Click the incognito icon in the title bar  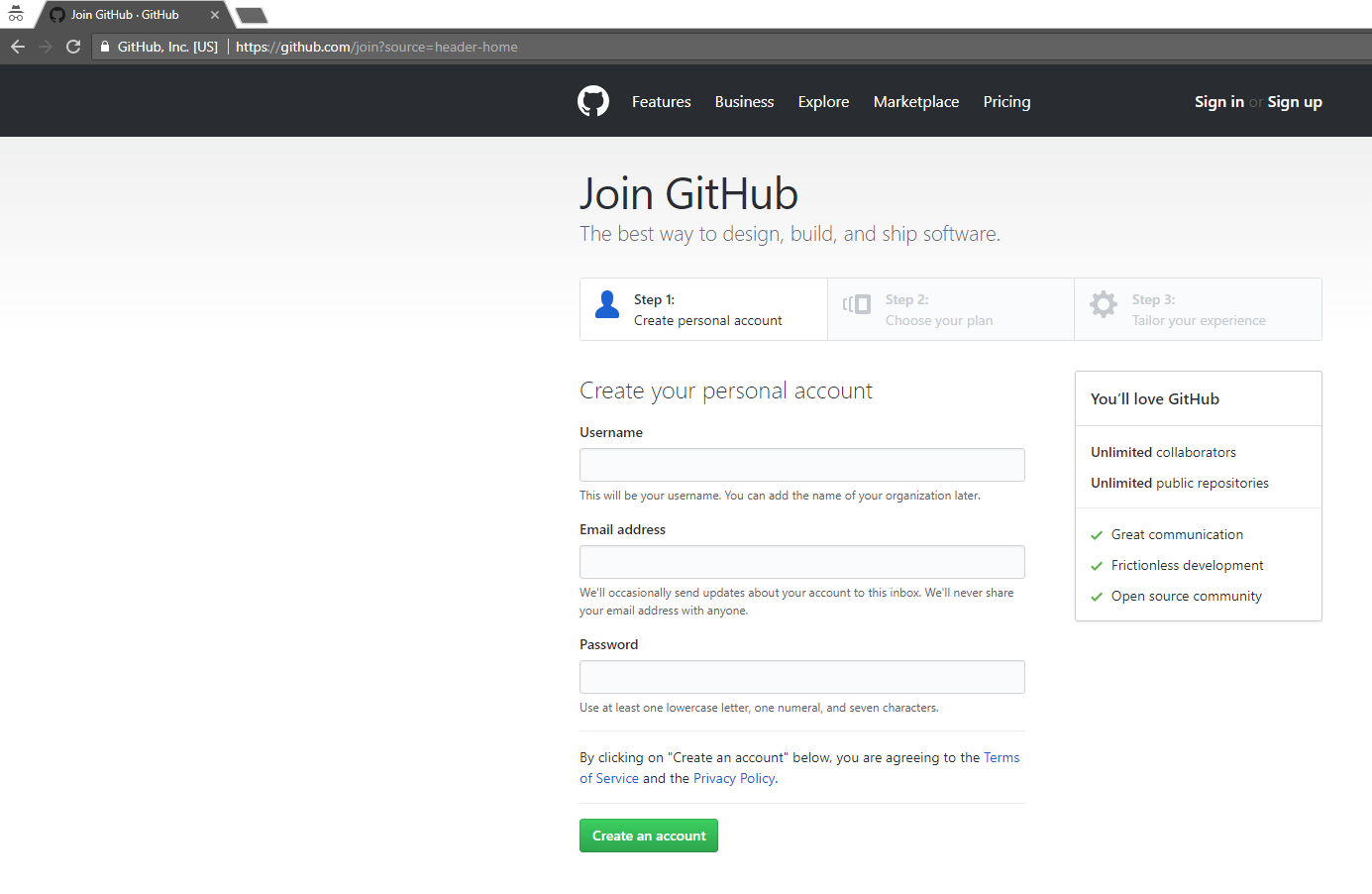click(16, 14)
